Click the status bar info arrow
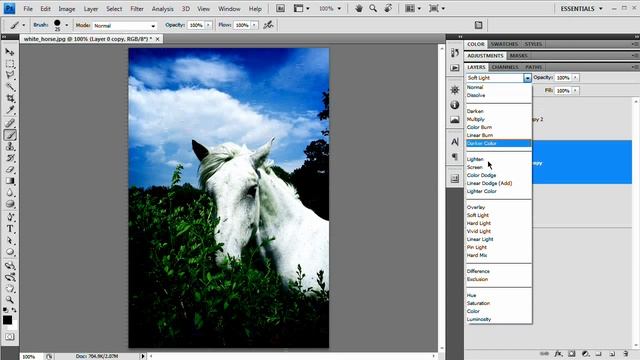The image size is (640, 360). (x=142, y=356)
